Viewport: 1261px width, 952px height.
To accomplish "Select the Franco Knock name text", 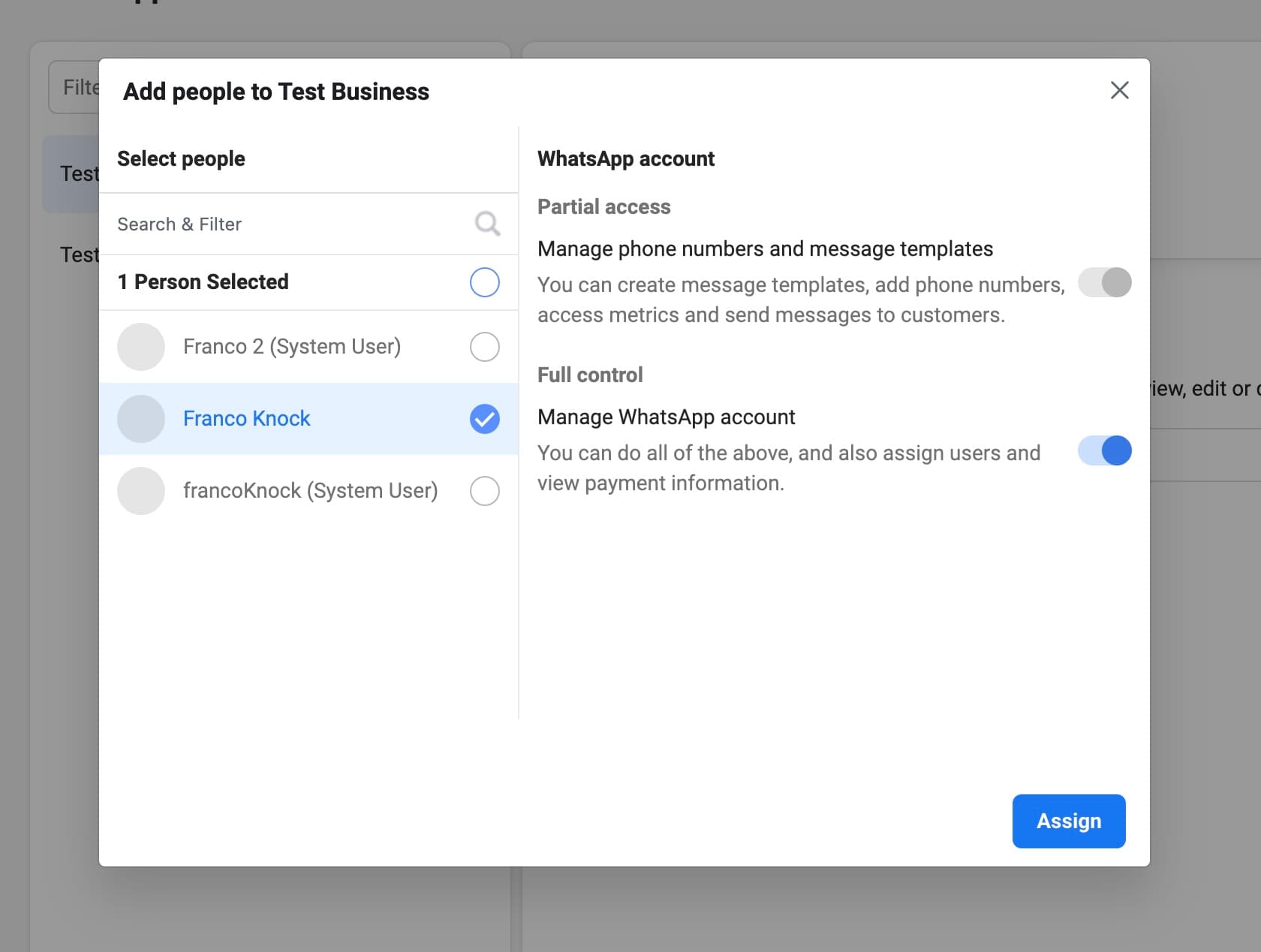I will point(246,419).
